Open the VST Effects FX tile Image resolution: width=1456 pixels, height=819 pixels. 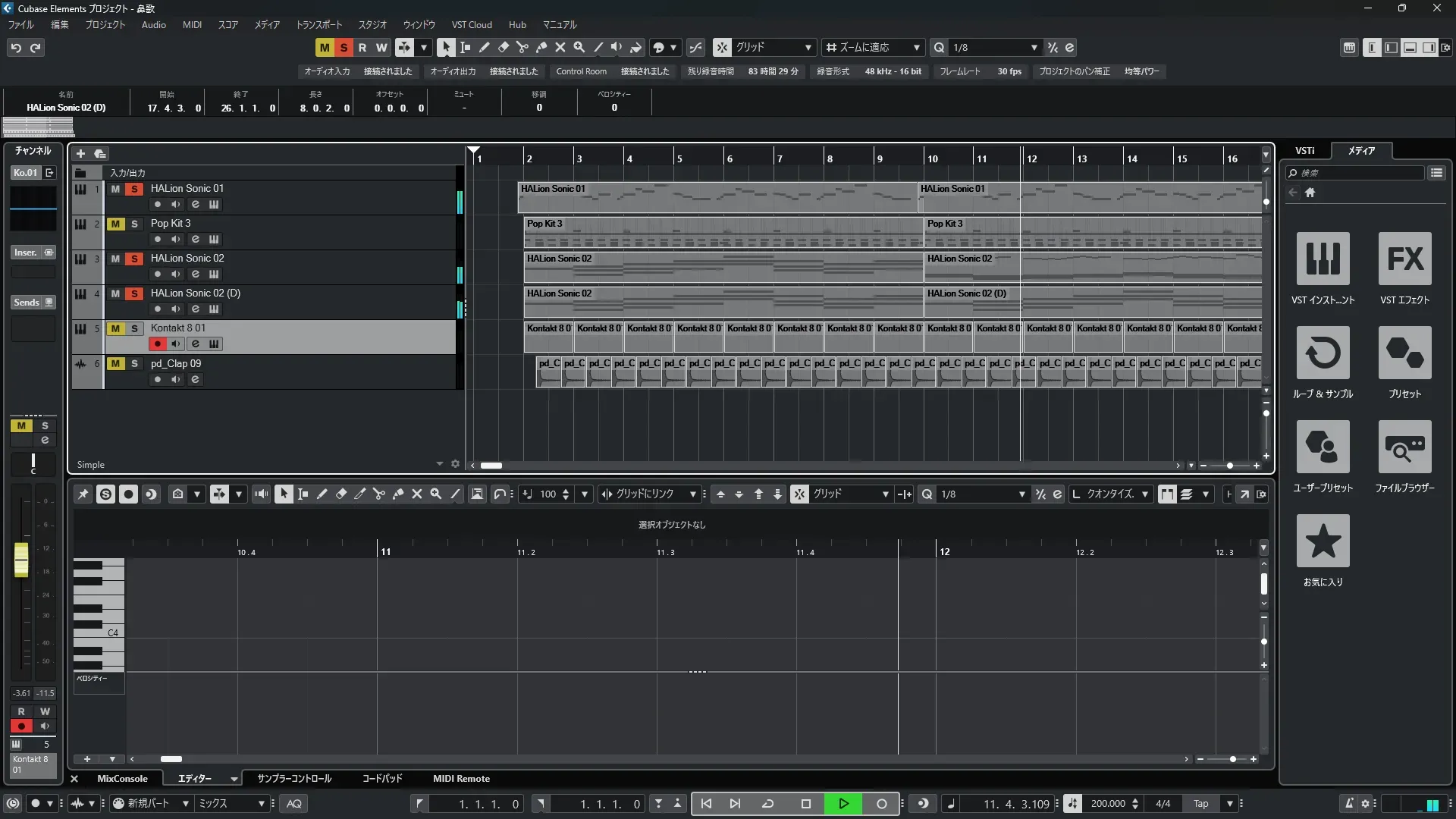[1404, 259]
